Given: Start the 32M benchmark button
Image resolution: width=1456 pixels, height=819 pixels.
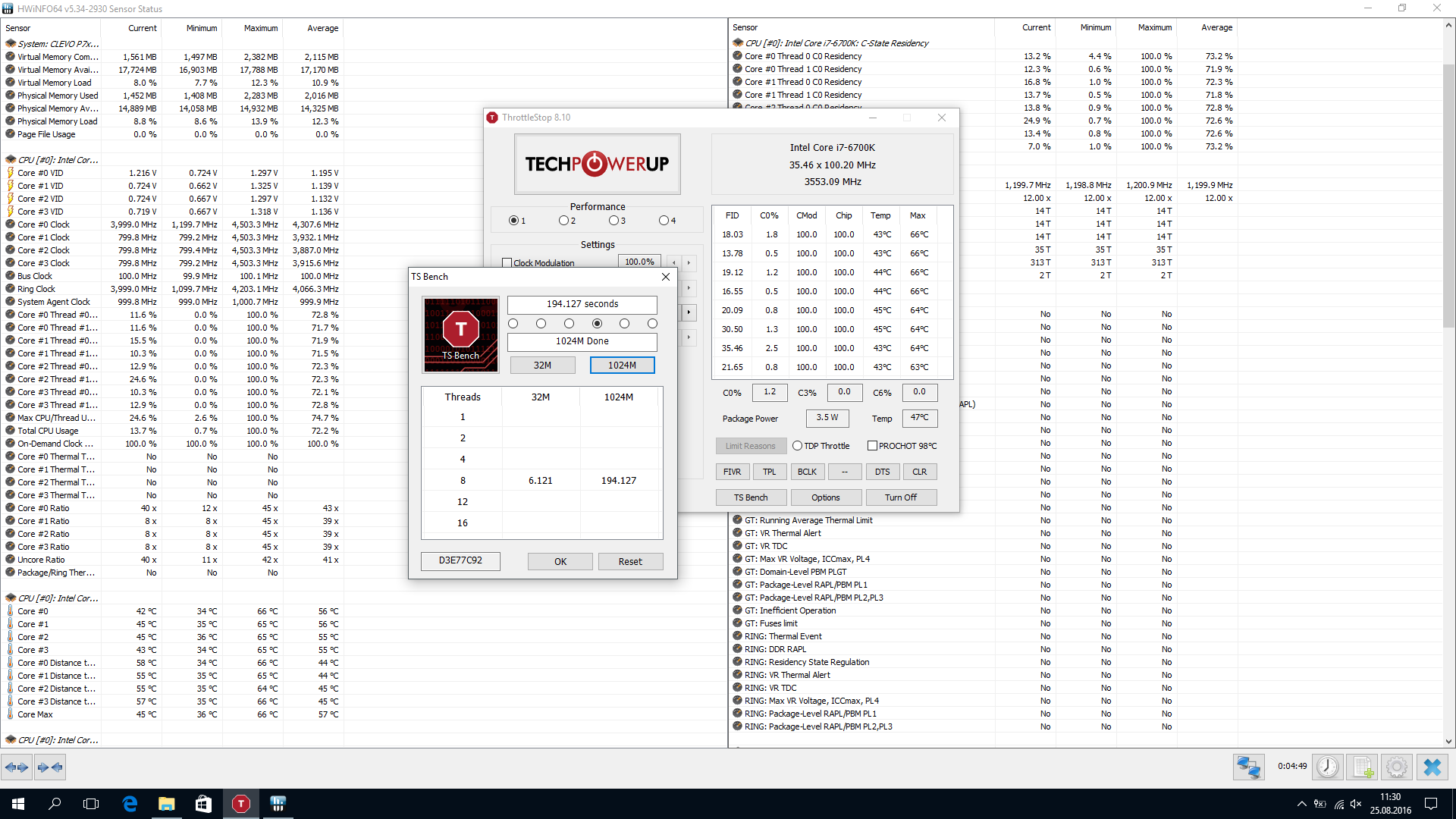Looking at the screenshot, I should point(542,366).
